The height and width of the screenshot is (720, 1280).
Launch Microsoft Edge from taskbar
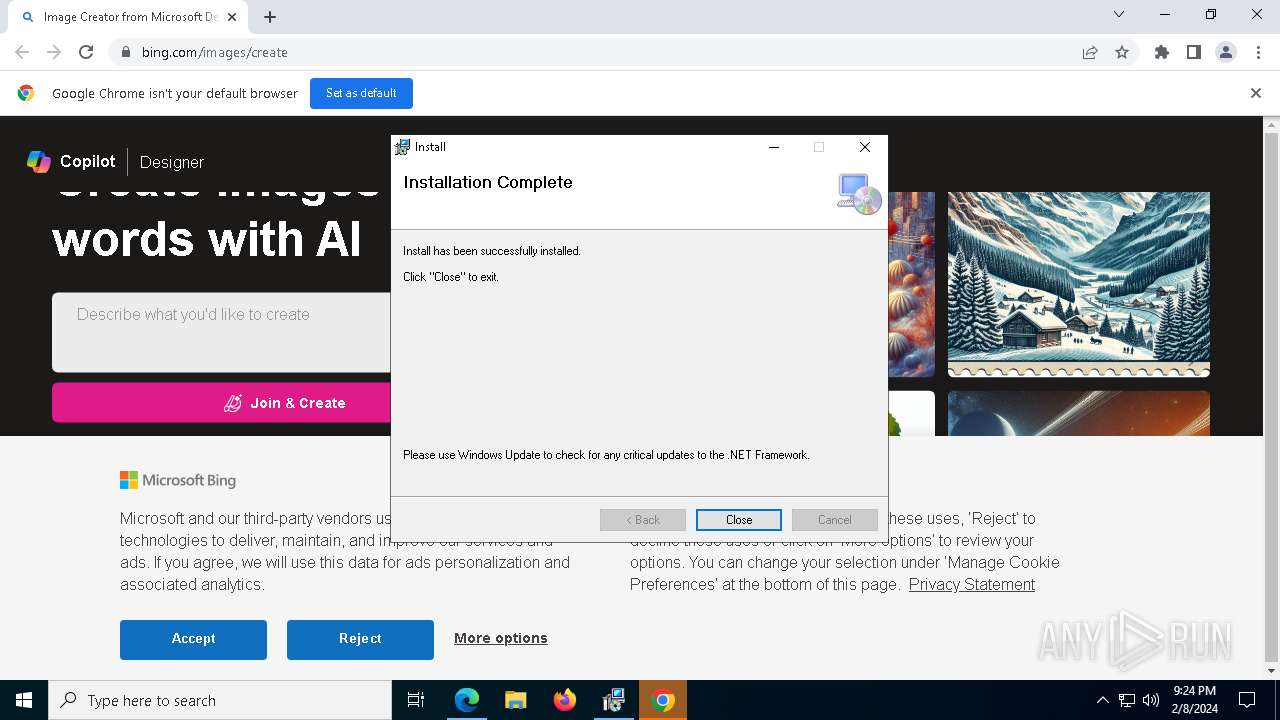[466, 700]
